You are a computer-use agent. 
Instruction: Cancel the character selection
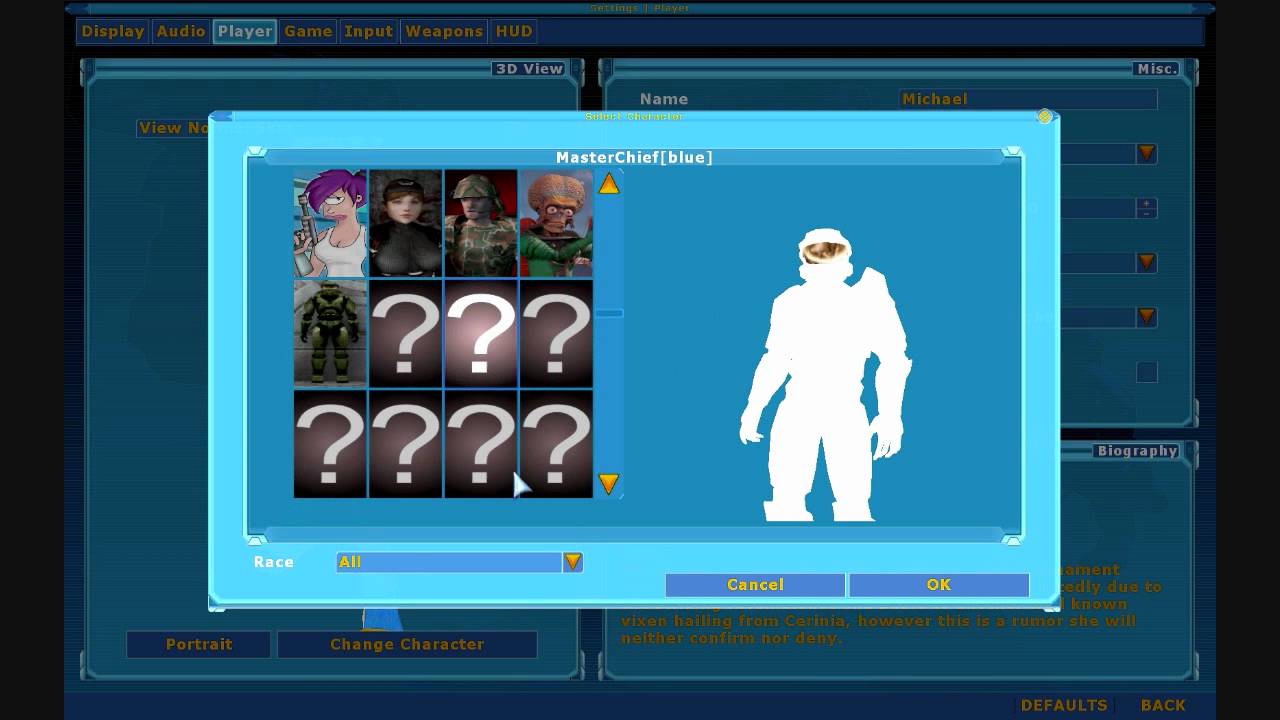pos(755,585)
